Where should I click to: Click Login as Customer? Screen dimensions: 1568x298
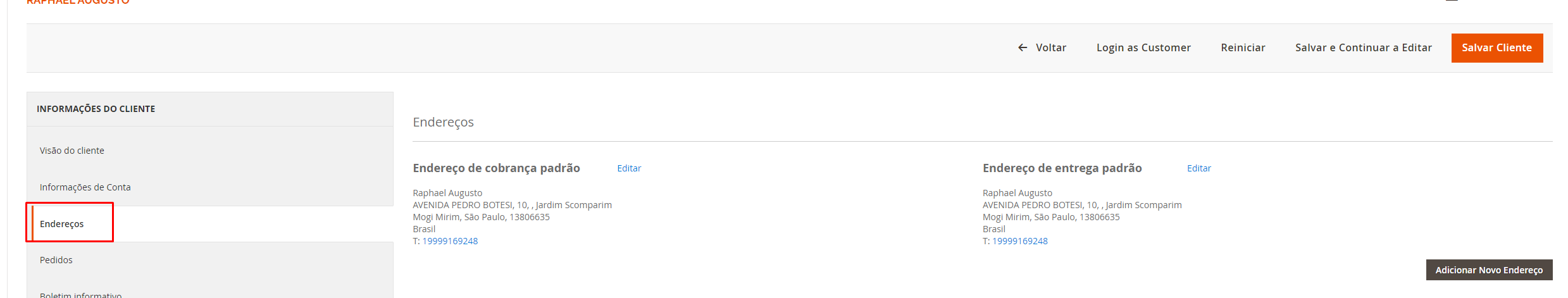(1143, 48)
